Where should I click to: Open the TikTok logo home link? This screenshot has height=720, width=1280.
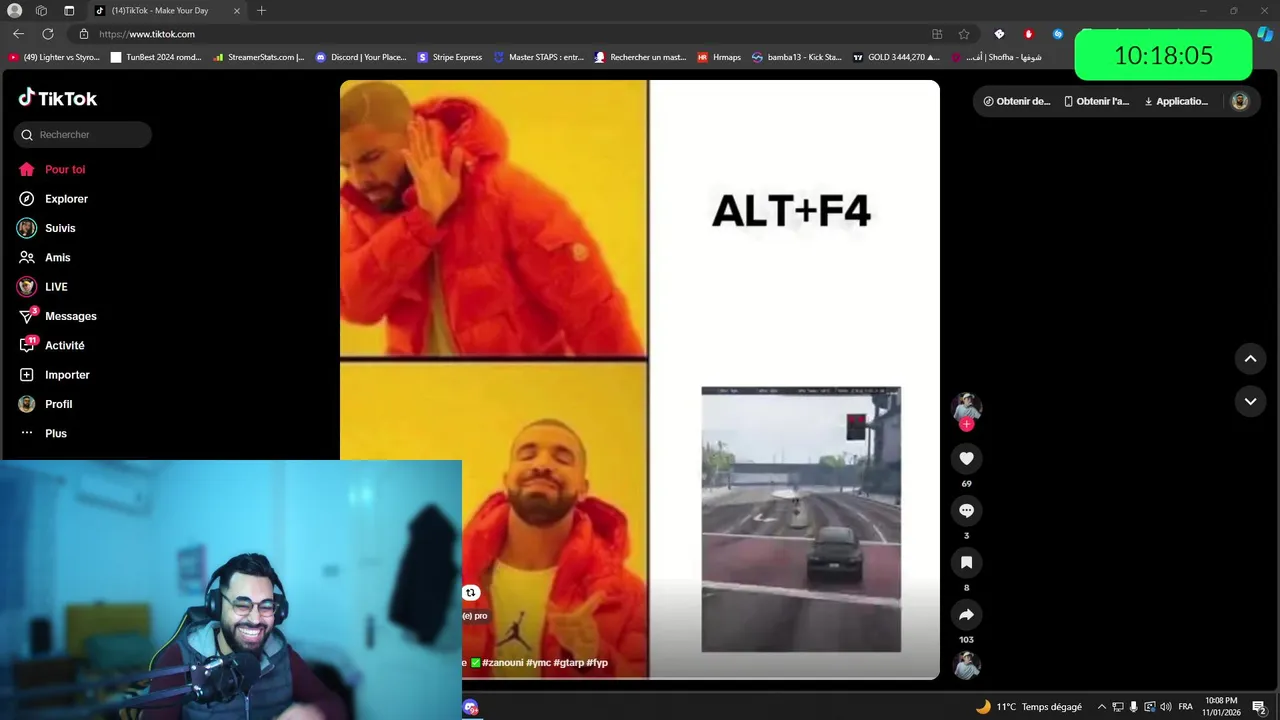(x=58, y=98)
